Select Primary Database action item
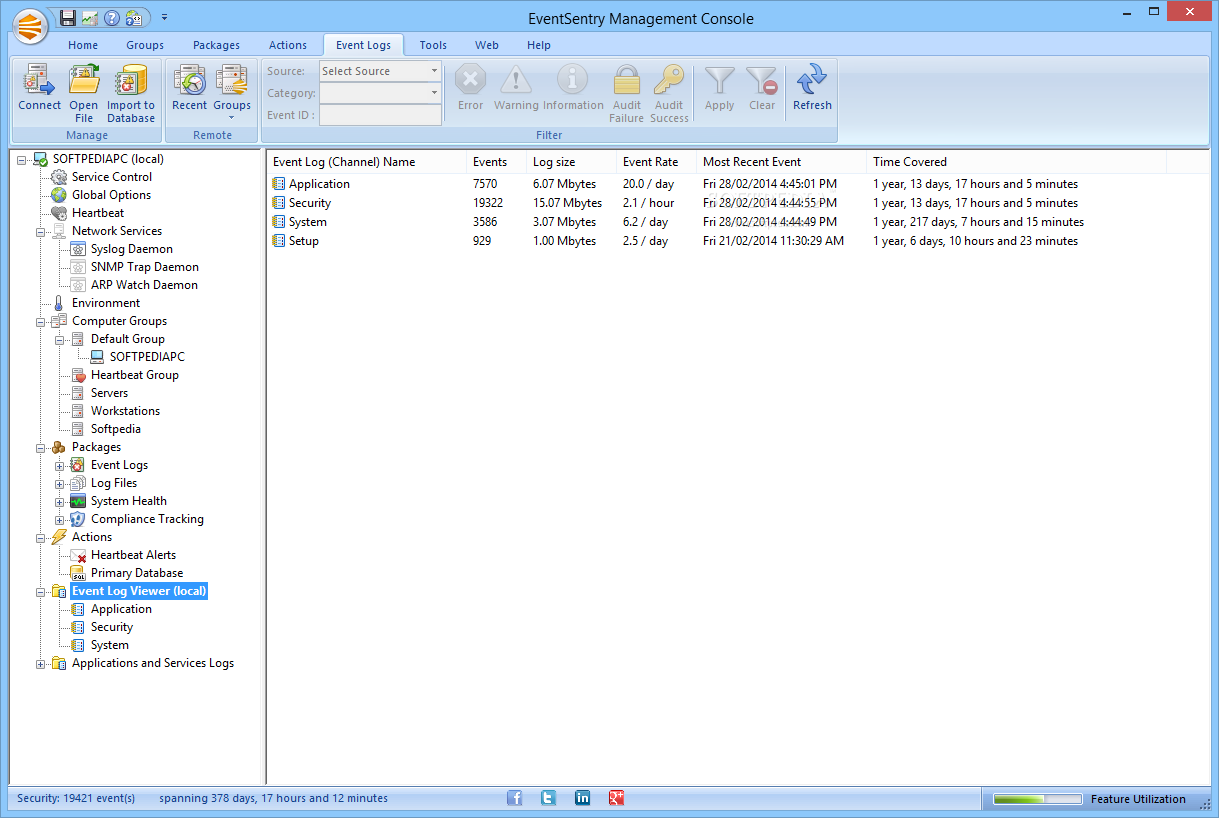The height and width of the screenshot is (818, 1219). [137, 573]
